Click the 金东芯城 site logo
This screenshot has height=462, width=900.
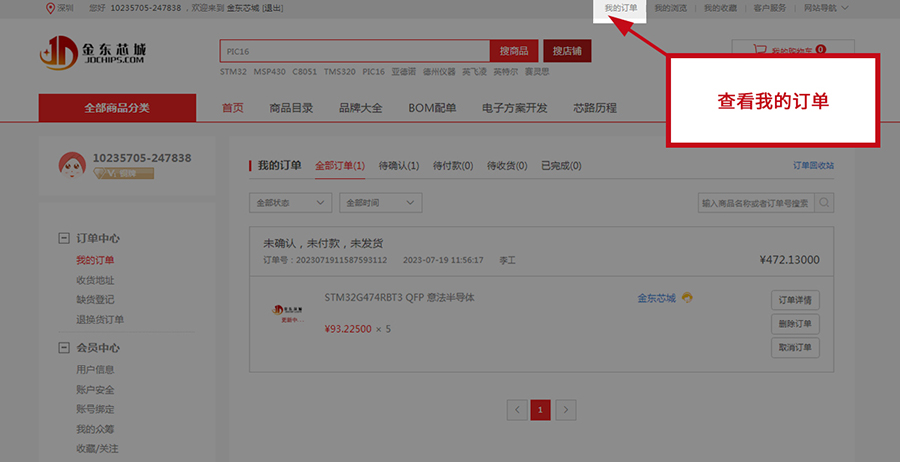[93, 52]
